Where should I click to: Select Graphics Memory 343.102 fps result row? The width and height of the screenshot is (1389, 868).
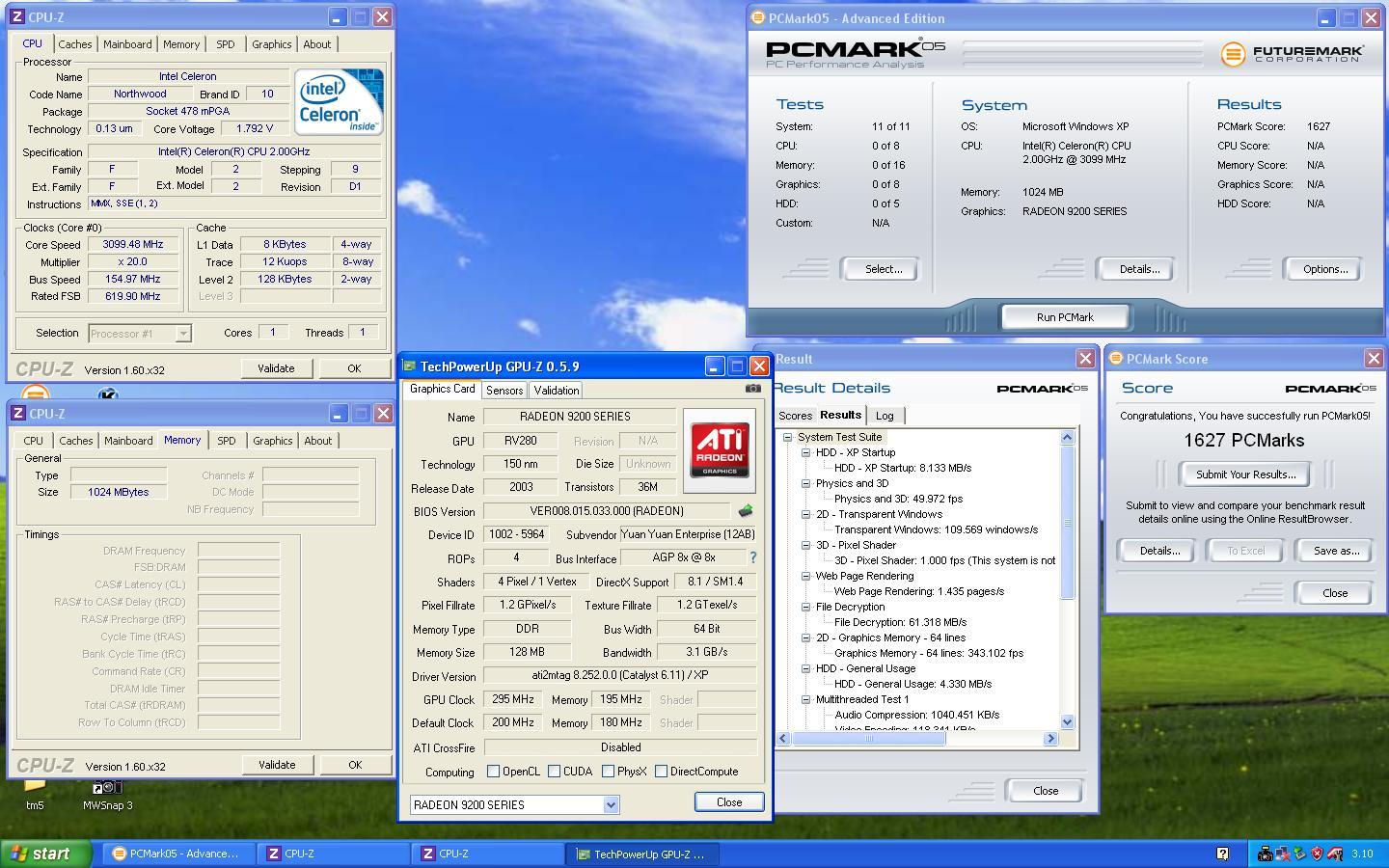[x=929, y=653]
